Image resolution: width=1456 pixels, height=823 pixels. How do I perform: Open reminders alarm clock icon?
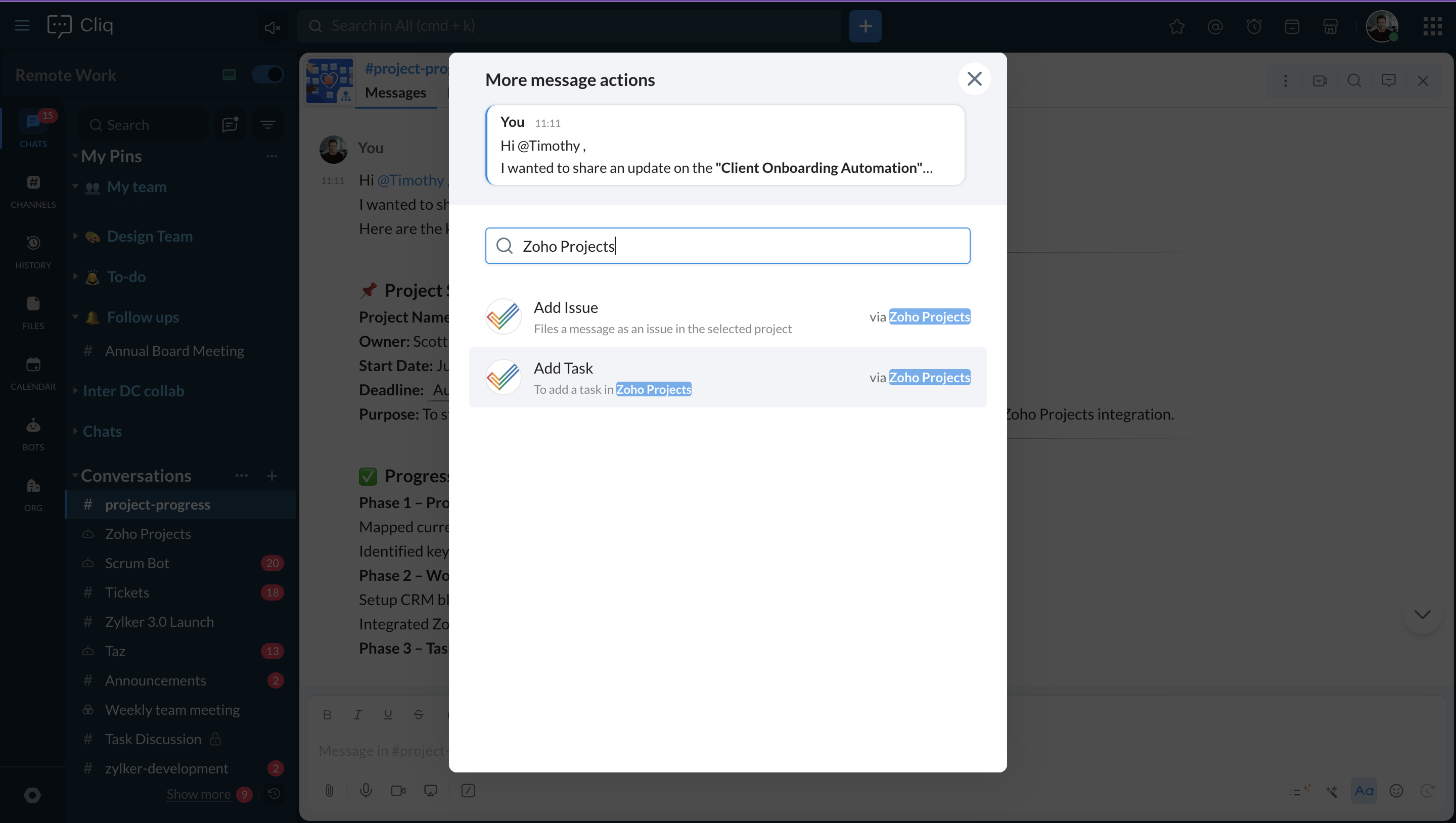pos(1254,27)
